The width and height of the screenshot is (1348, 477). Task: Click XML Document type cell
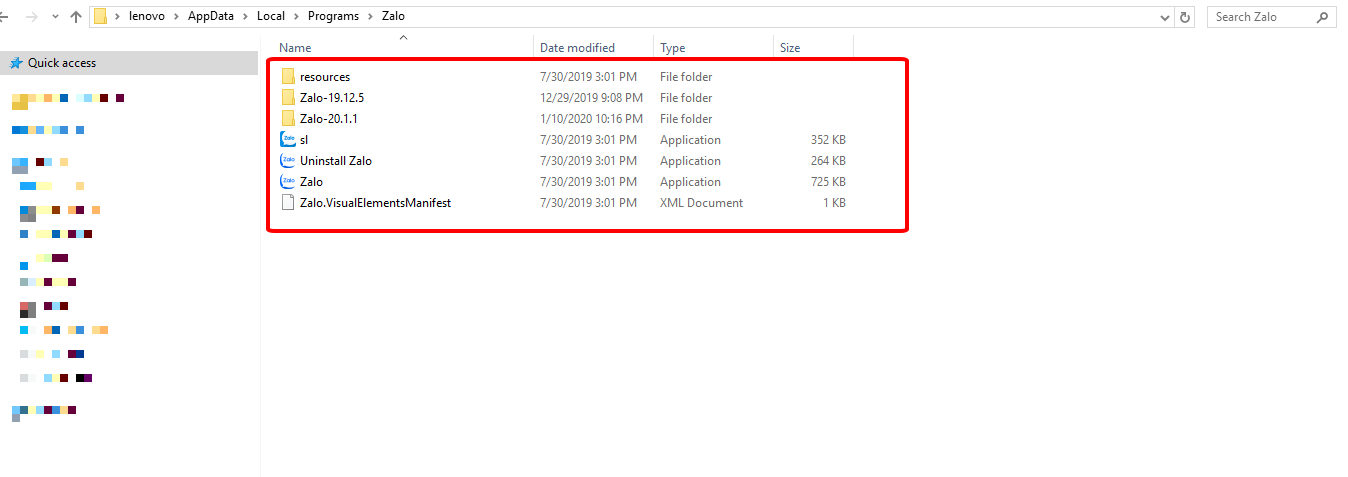pyautogui.click(x=701, y=203)
